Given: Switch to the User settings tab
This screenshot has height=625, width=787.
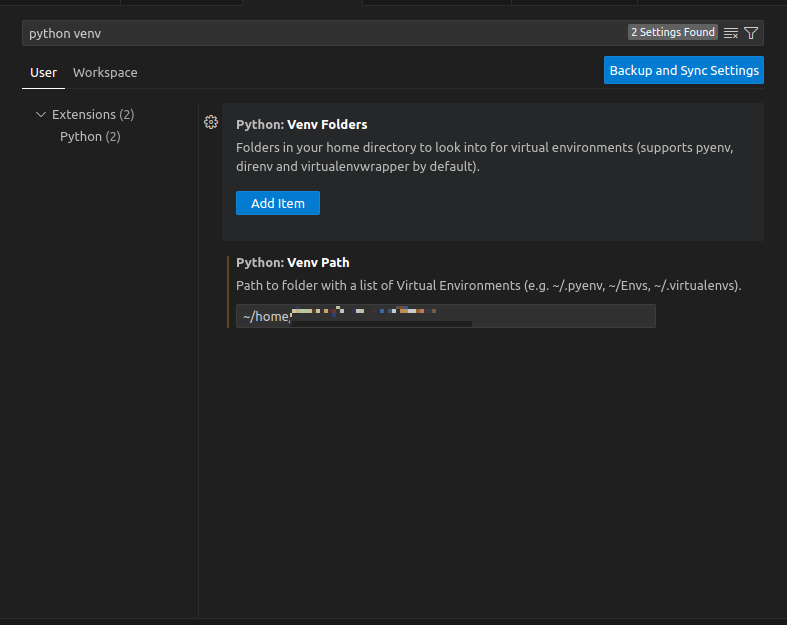Looking at the screenshot, I should pyautogui.click(x=44, y=73).
